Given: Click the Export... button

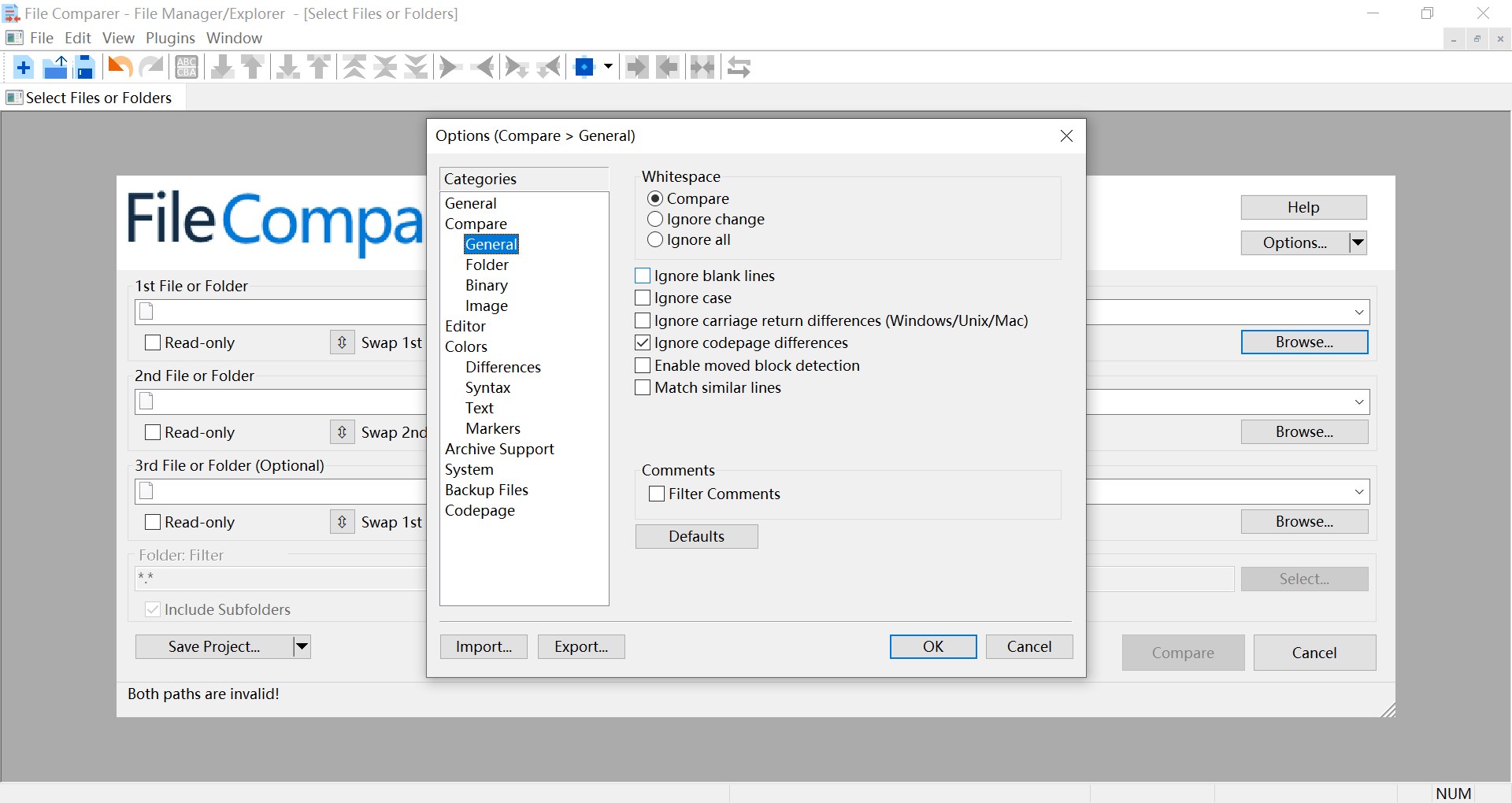Looking at the screenshot, I should pyautogui.click(x=581, y=646).
